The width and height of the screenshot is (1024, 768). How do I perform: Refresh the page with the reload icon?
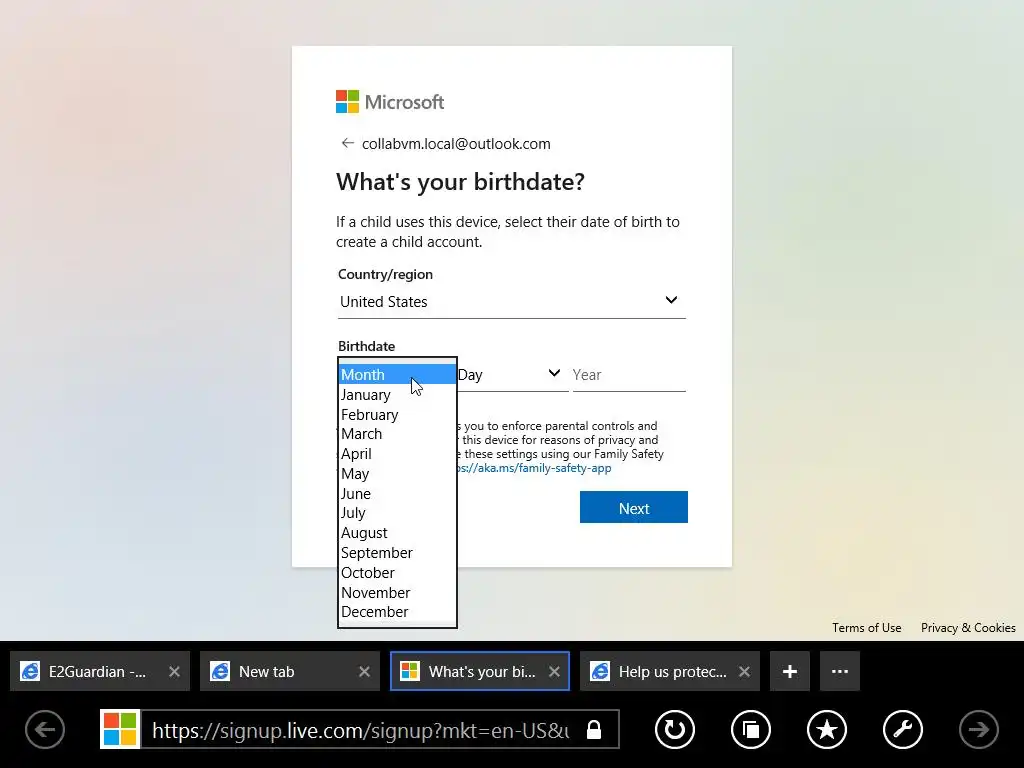[675, 729]
